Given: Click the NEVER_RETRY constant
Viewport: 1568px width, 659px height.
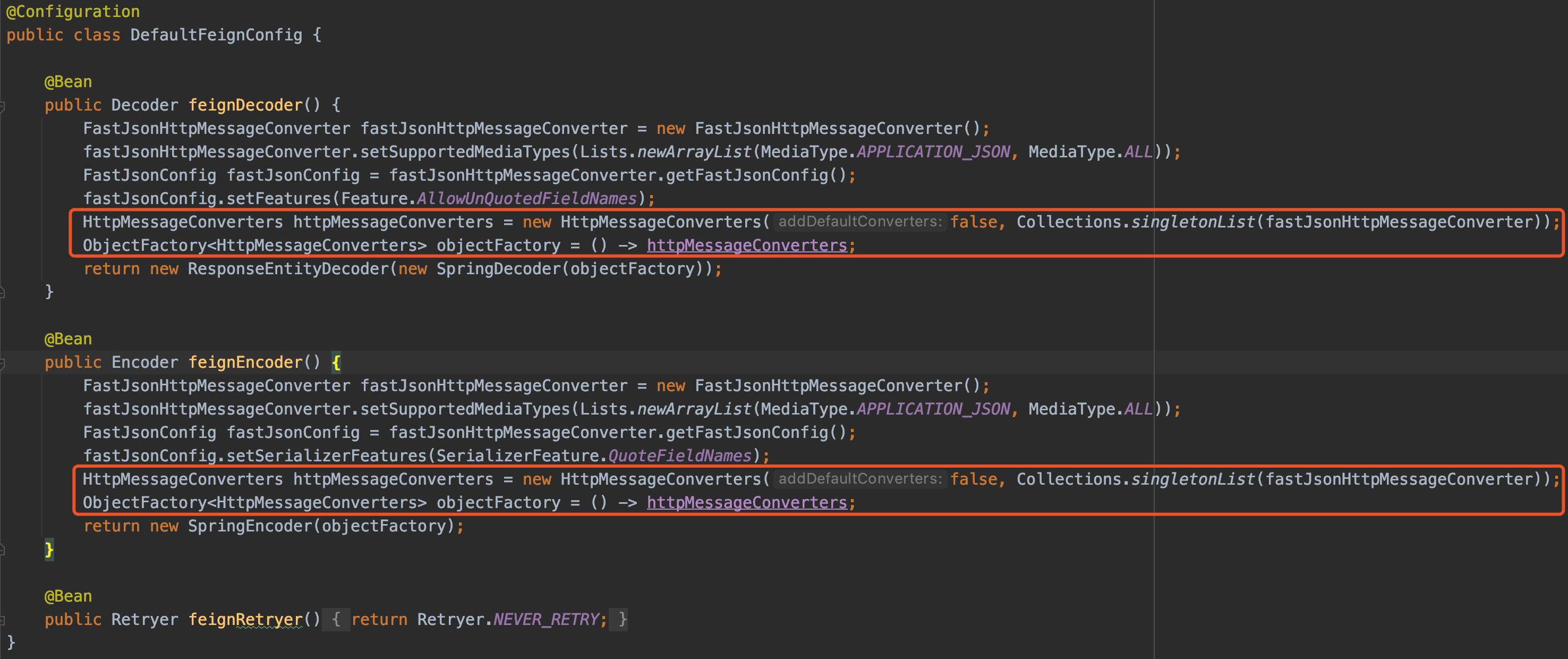Looking at the screenshot, I should click(x=546, y=620).
